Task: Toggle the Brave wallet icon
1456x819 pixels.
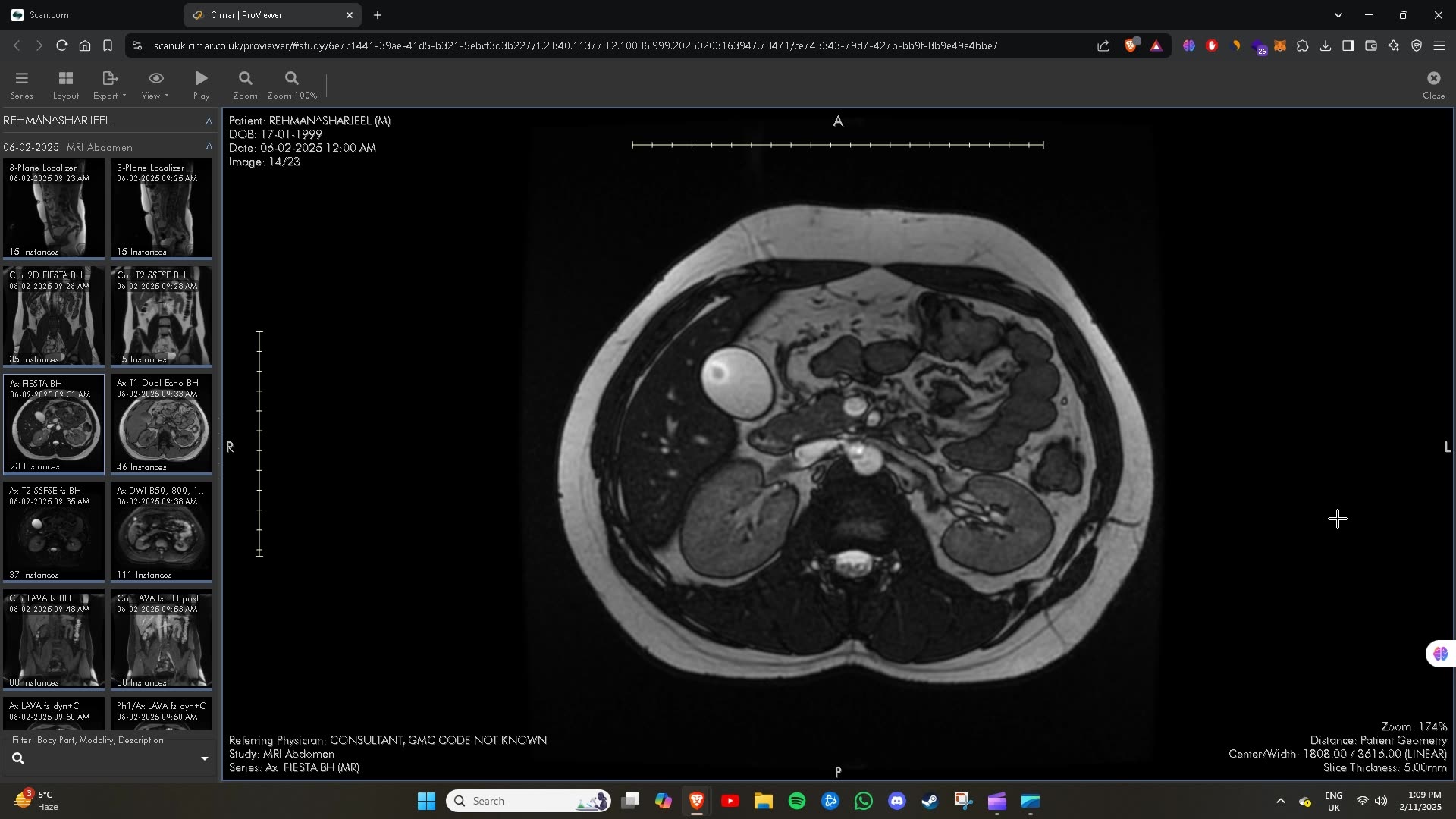Action: pos(1371,45)
